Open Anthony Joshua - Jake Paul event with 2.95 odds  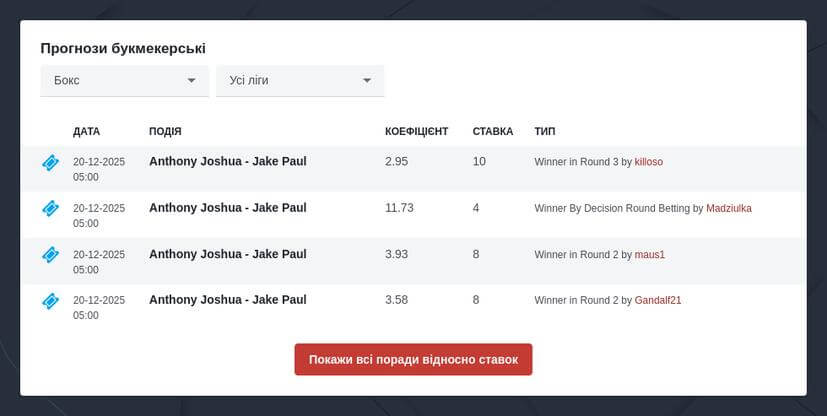(228, 161)
